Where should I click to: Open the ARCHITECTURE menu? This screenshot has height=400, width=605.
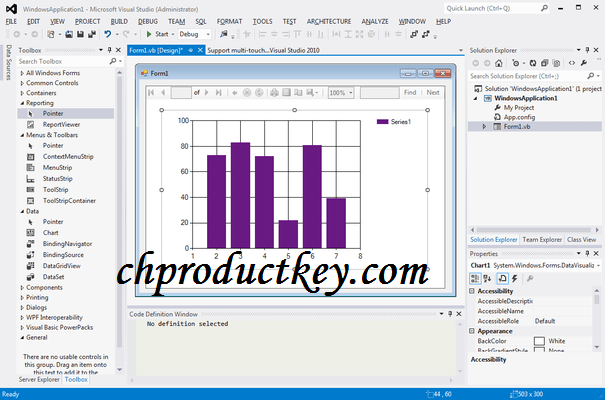(329, 22)
